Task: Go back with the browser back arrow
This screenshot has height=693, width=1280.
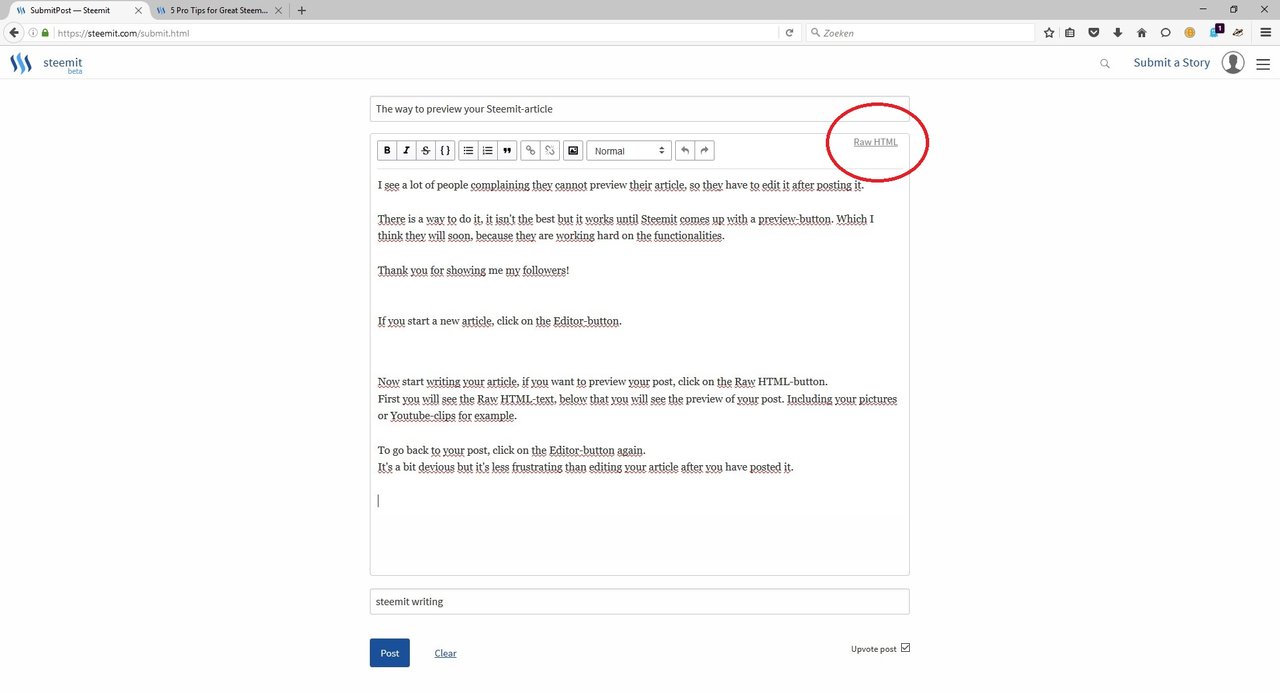Action: pos(14,33)
